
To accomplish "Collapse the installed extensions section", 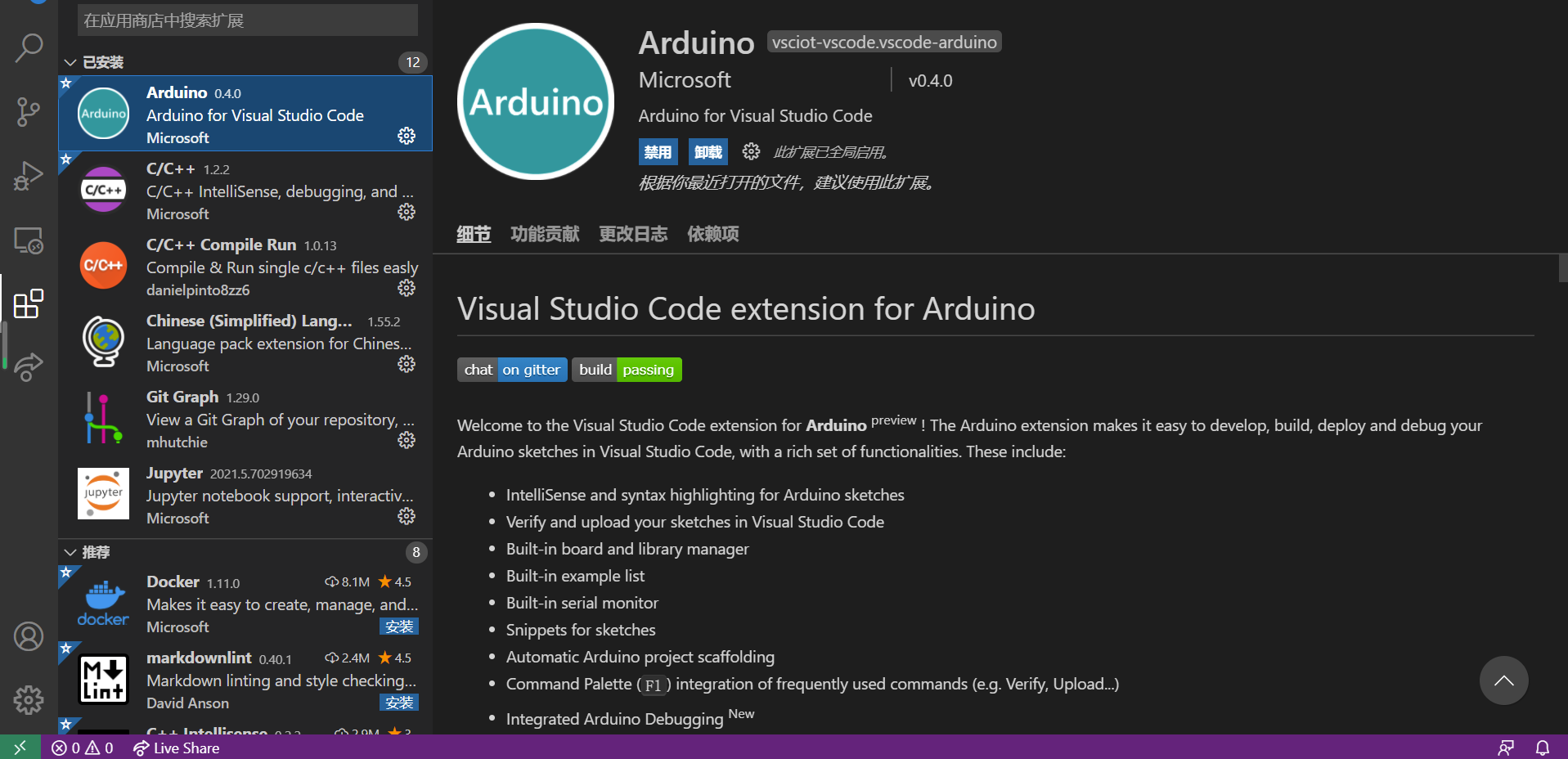I will [x=70, y=62].
